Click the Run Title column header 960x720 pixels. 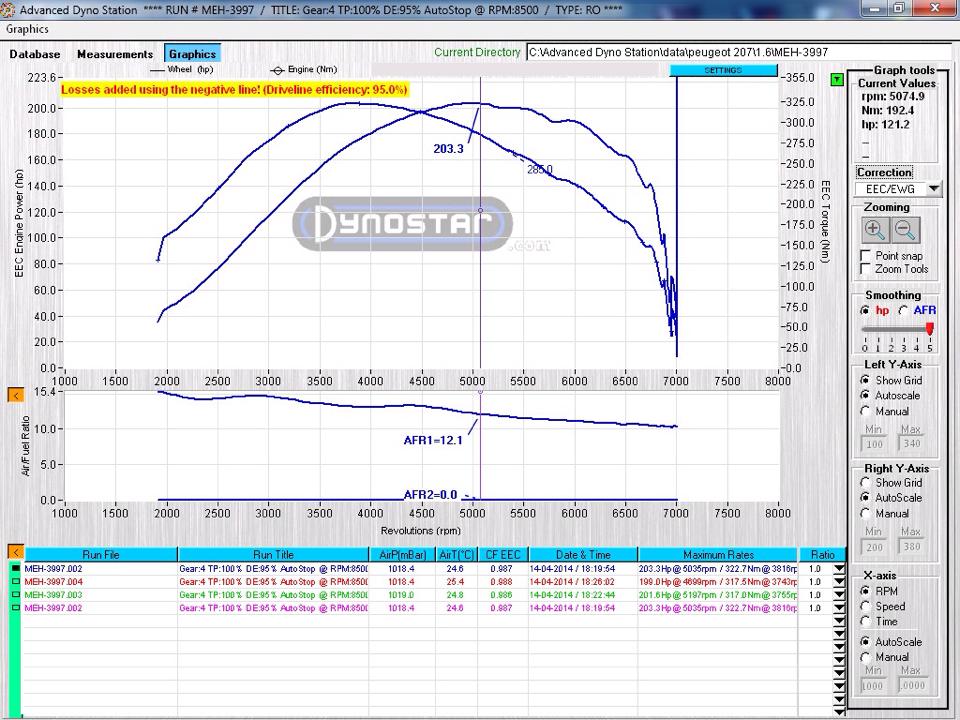274,555
